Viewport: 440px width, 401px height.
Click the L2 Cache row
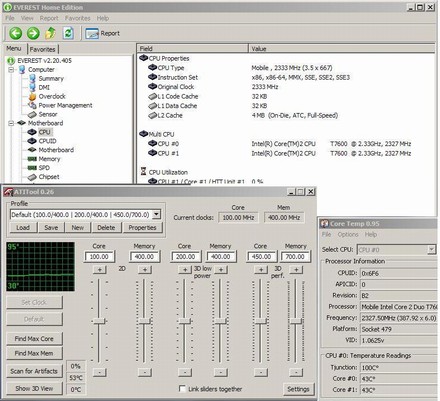tap(287, 116)
